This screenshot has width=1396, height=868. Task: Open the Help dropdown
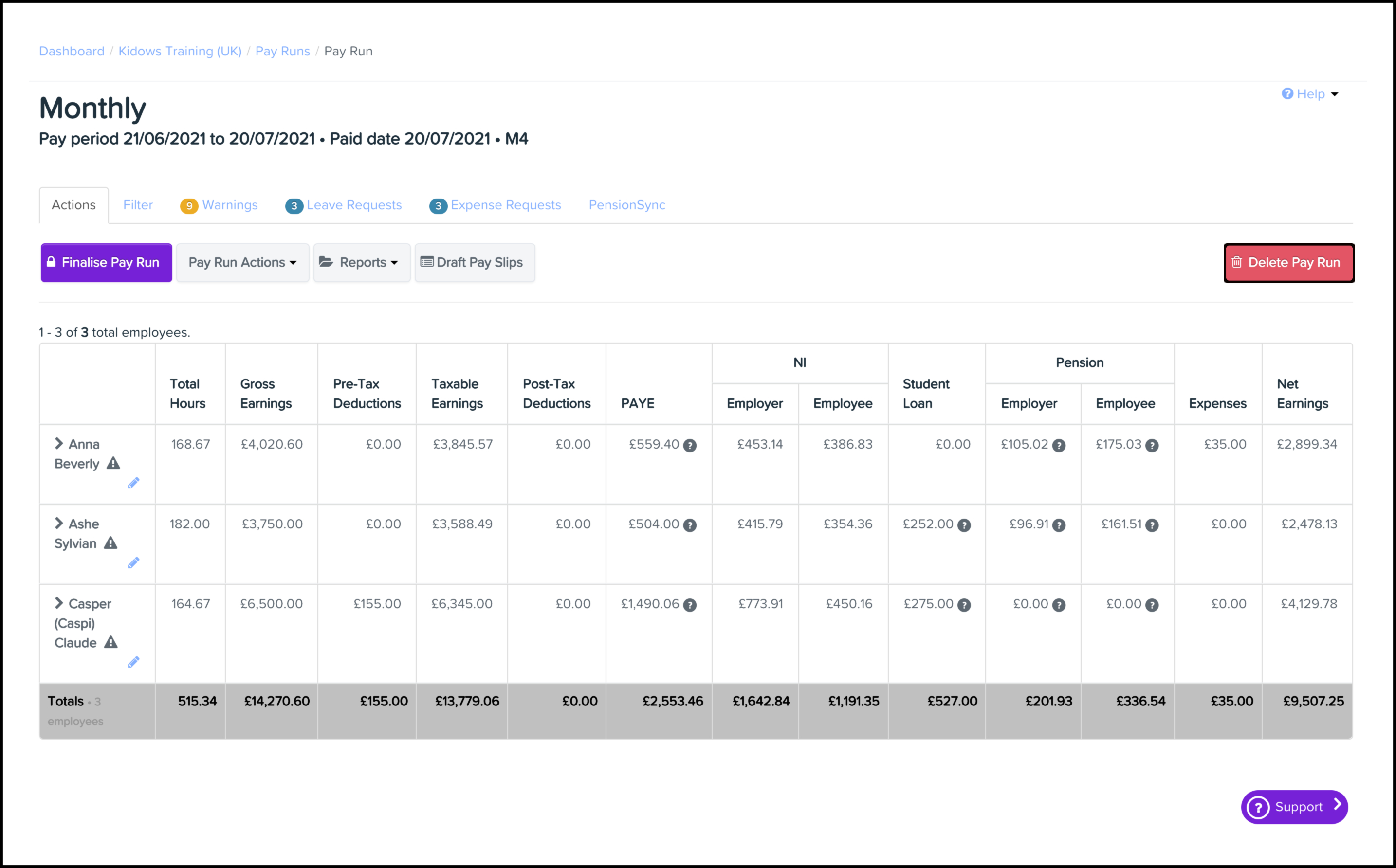[1310, 93]
